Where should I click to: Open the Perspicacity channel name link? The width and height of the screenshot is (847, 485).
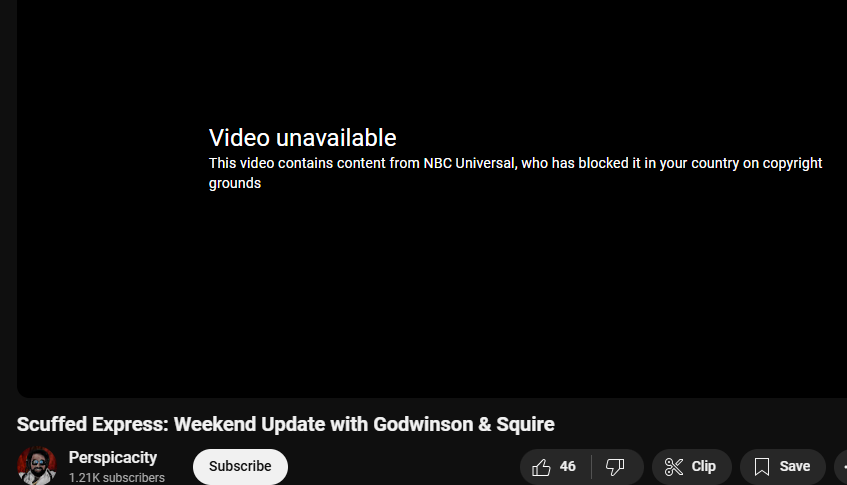point(113,457)
